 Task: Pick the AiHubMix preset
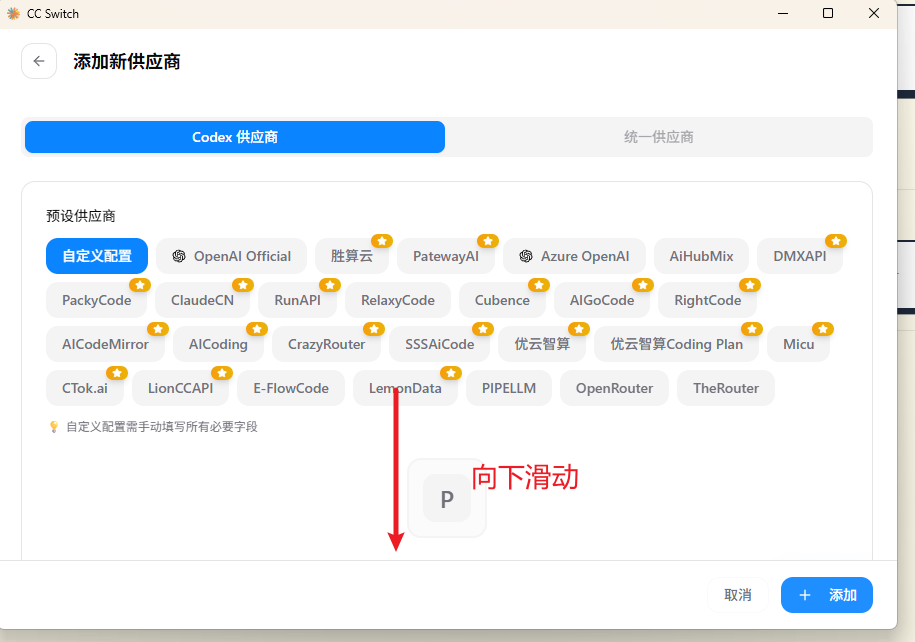click(701, 256)
